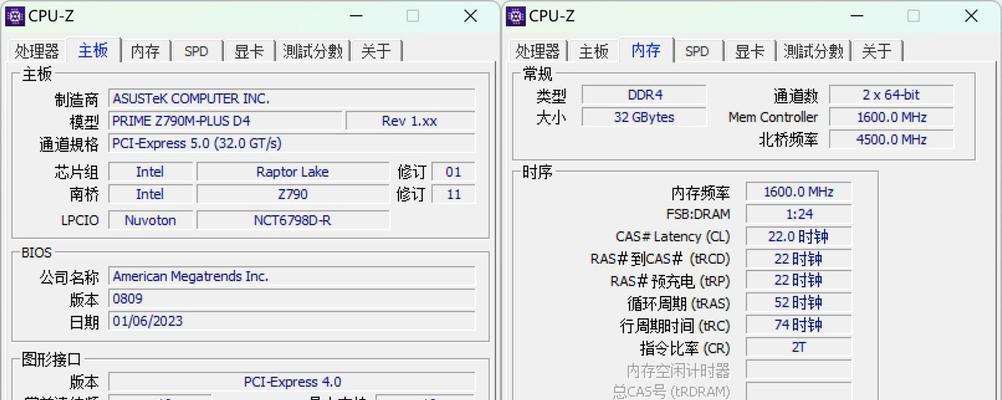Click 北桥频率 value 4500.0 MHz
The width and height of the screenshot is (1002, 400).
[x=891, y=139]
